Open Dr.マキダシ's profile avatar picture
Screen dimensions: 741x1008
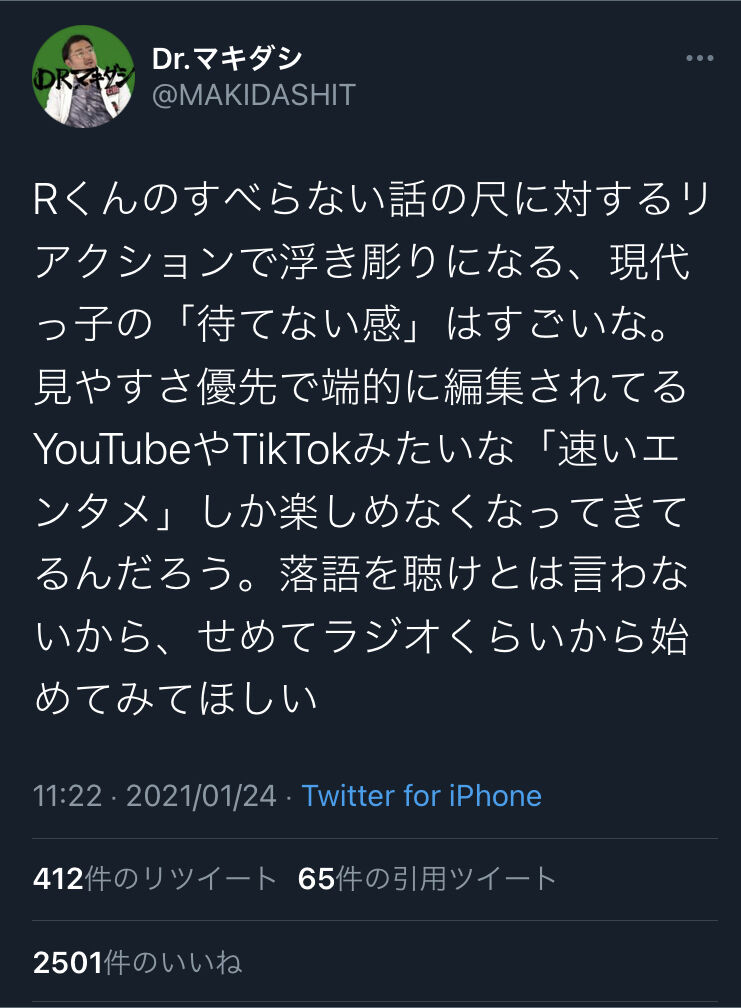coord(84,76)
